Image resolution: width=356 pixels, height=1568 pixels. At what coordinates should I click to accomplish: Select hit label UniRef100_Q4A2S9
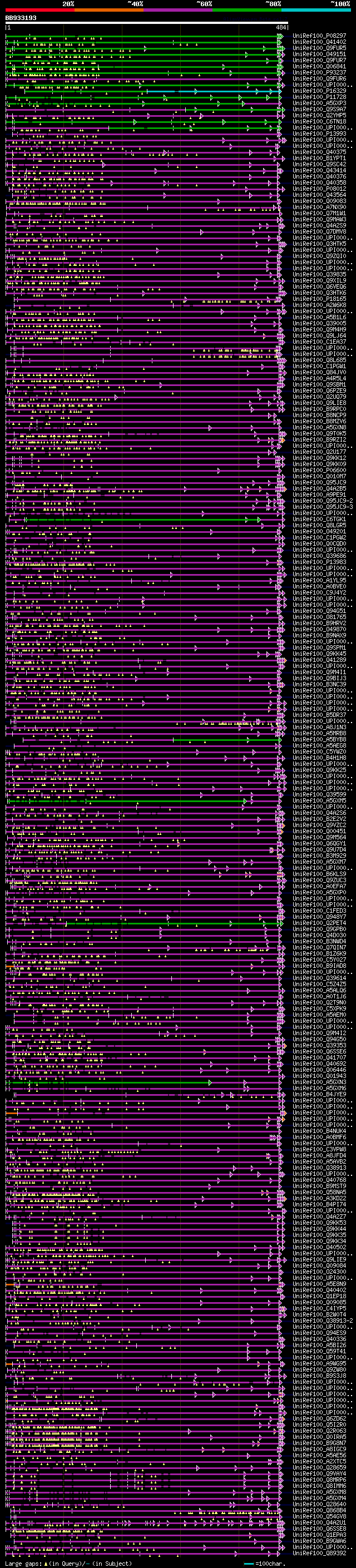(x=319, y=225)
